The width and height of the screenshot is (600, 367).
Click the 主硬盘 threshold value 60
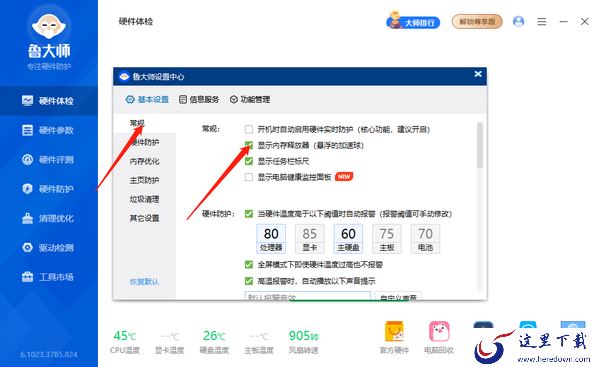pyautogui.click(x=348, y=234)
